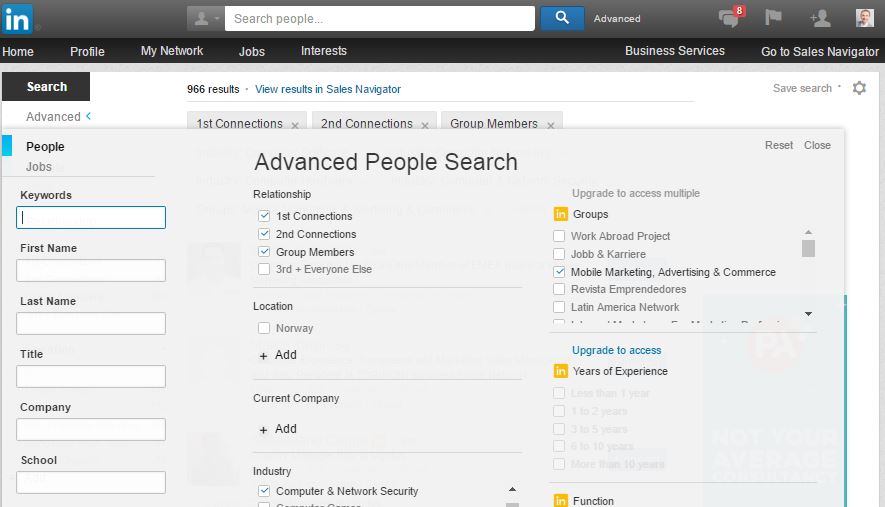
Task: Click Upgrade to access link
Action: (x=616, y=350)
